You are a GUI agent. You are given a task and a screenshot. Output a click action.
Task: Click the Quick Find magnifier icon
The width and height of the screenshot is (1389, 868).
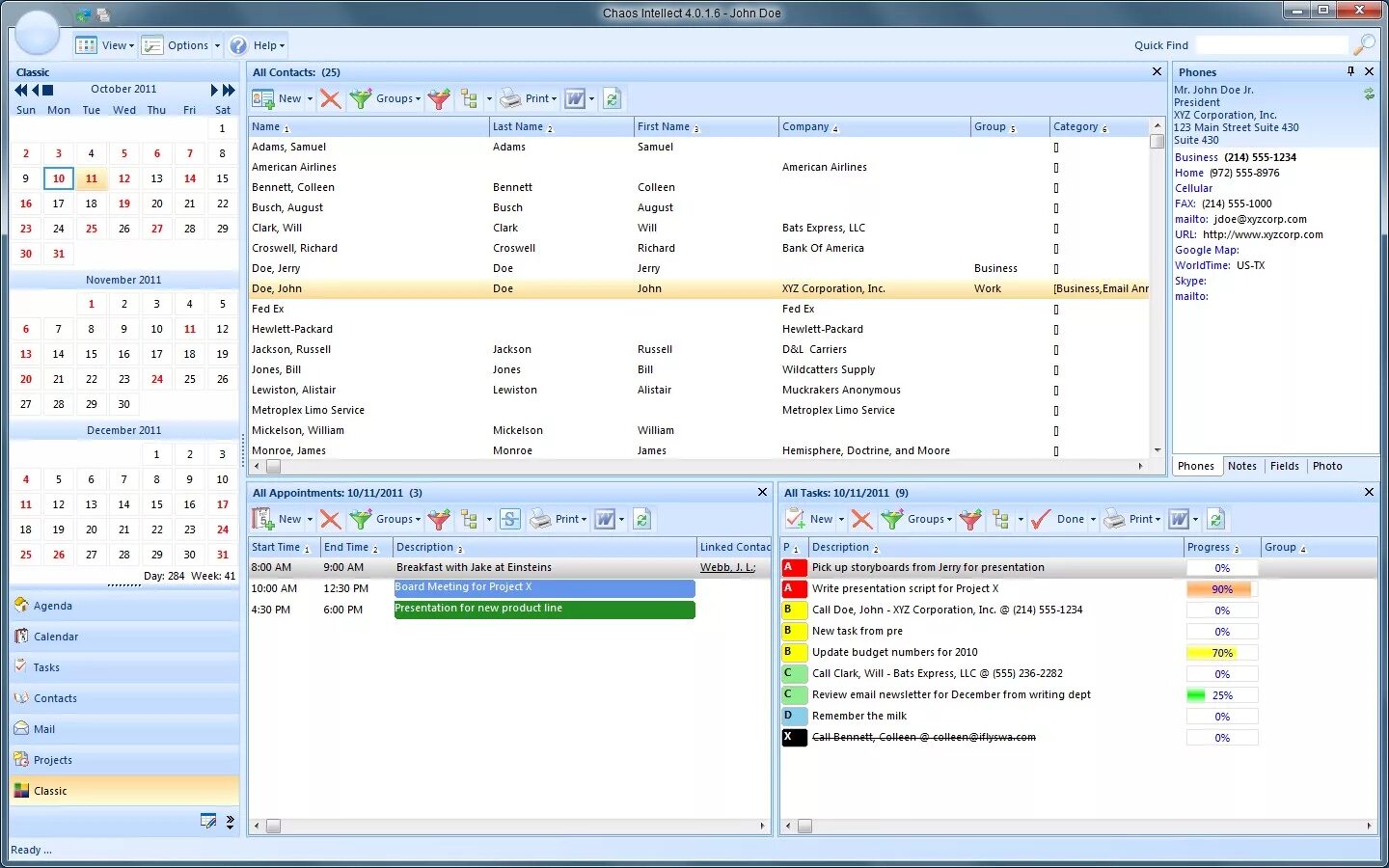point(1364,44)
